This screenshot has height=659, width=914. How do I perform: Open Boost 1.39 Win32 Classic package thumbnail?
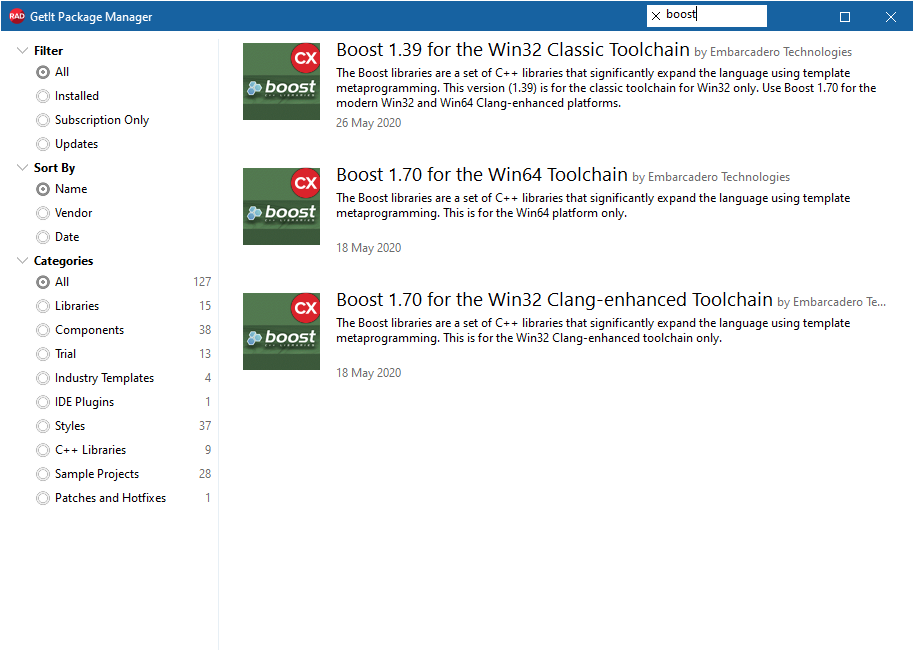click(x=281, y=81)
